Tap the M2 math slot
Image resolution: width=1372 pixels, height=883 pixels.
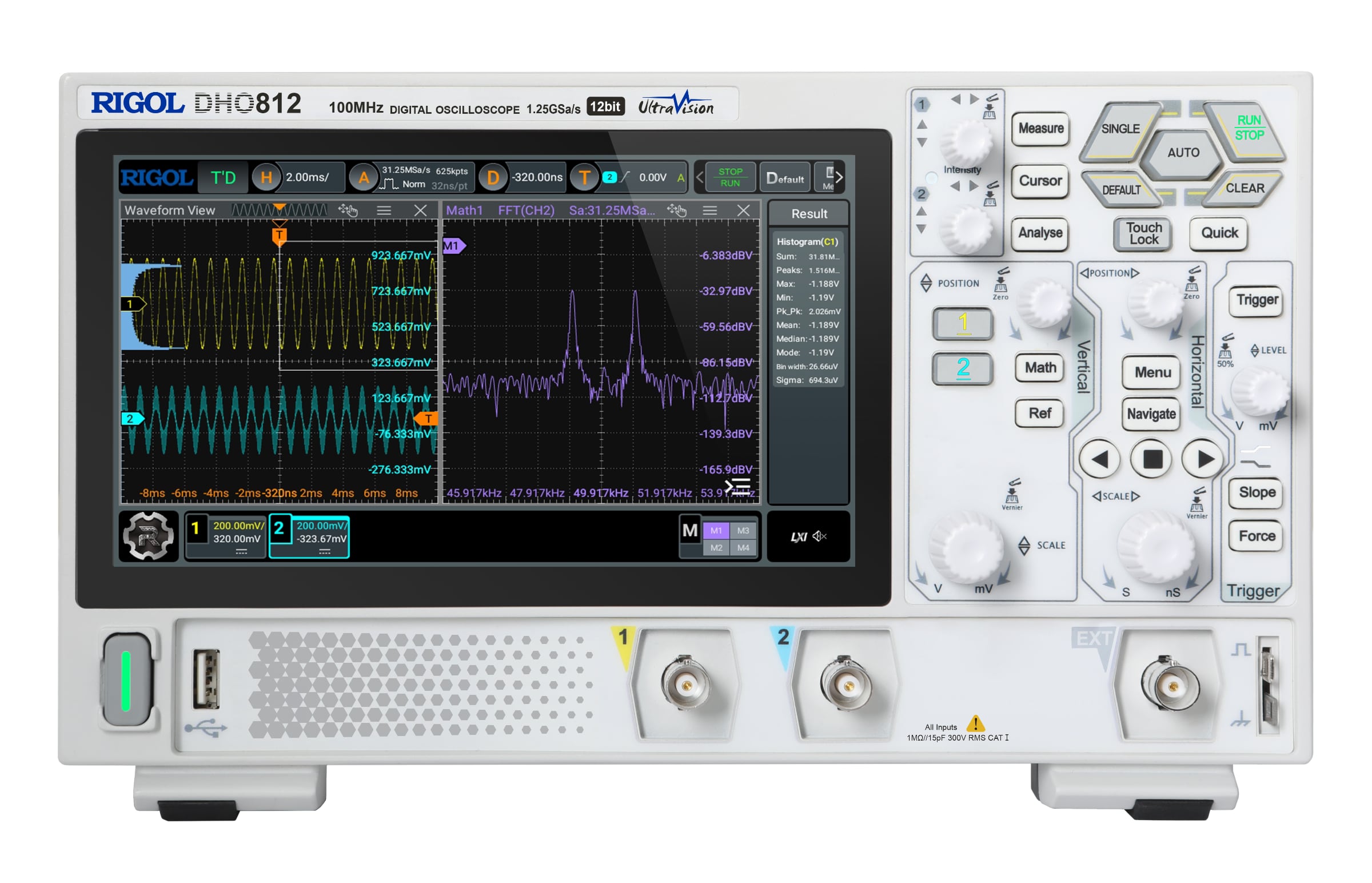(x=716, y=547)
